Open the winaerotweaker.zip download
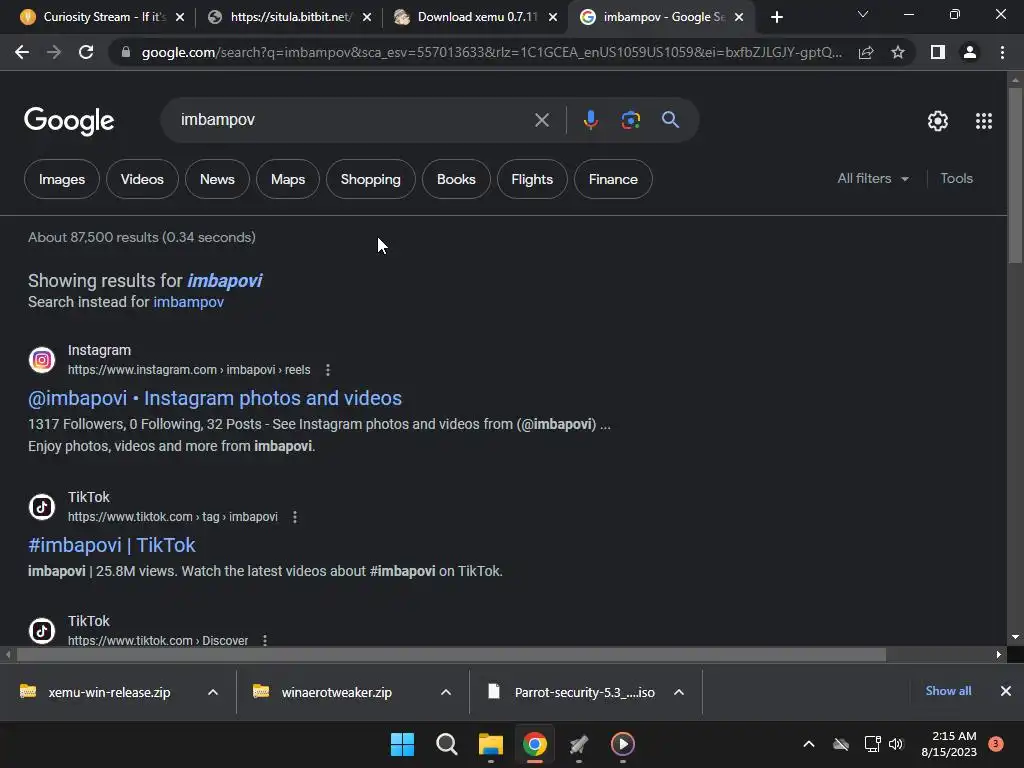 336,692
